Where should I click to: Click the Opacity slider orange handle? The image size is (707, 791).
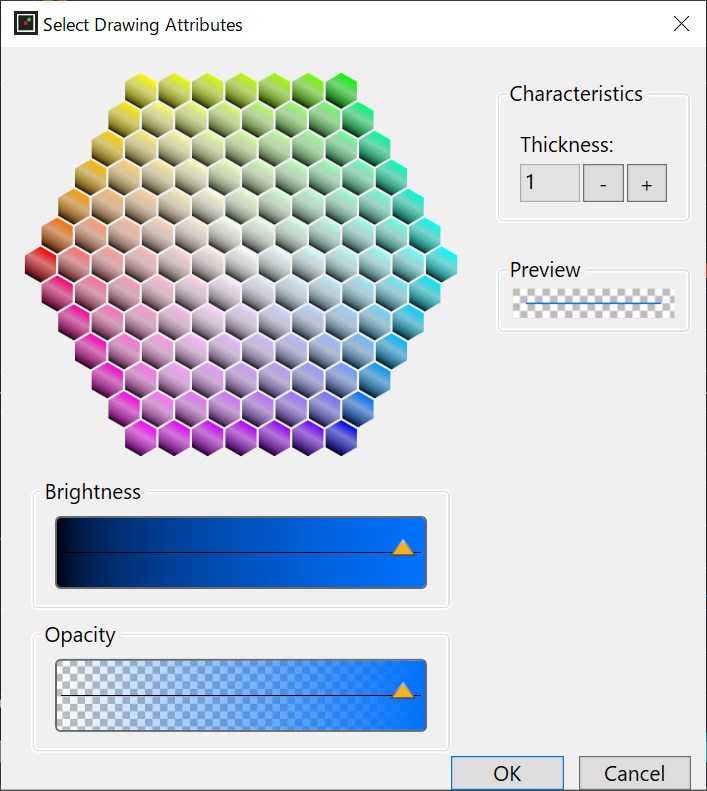[x=403, y=690]
